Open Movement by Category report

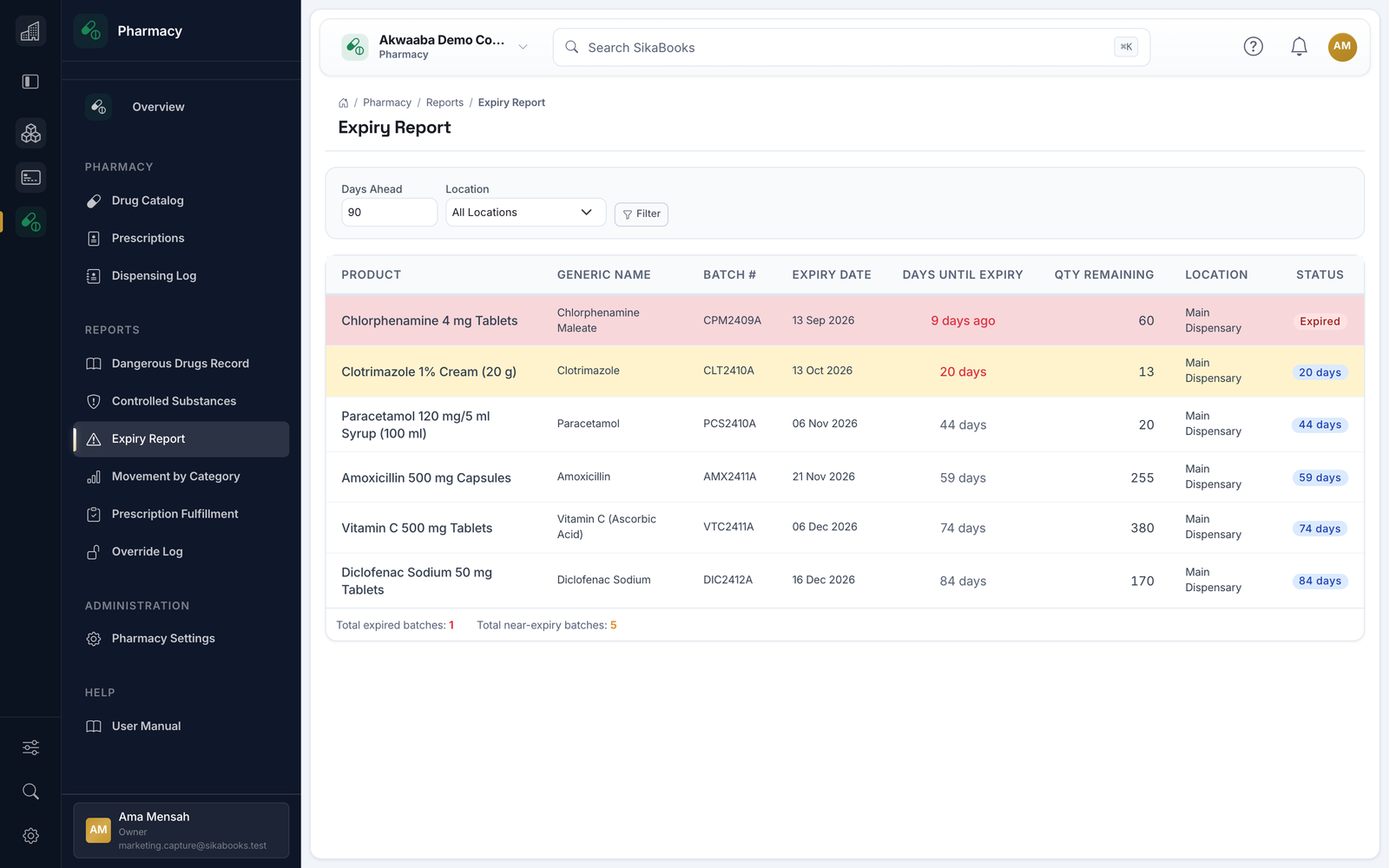coord(181,477)
